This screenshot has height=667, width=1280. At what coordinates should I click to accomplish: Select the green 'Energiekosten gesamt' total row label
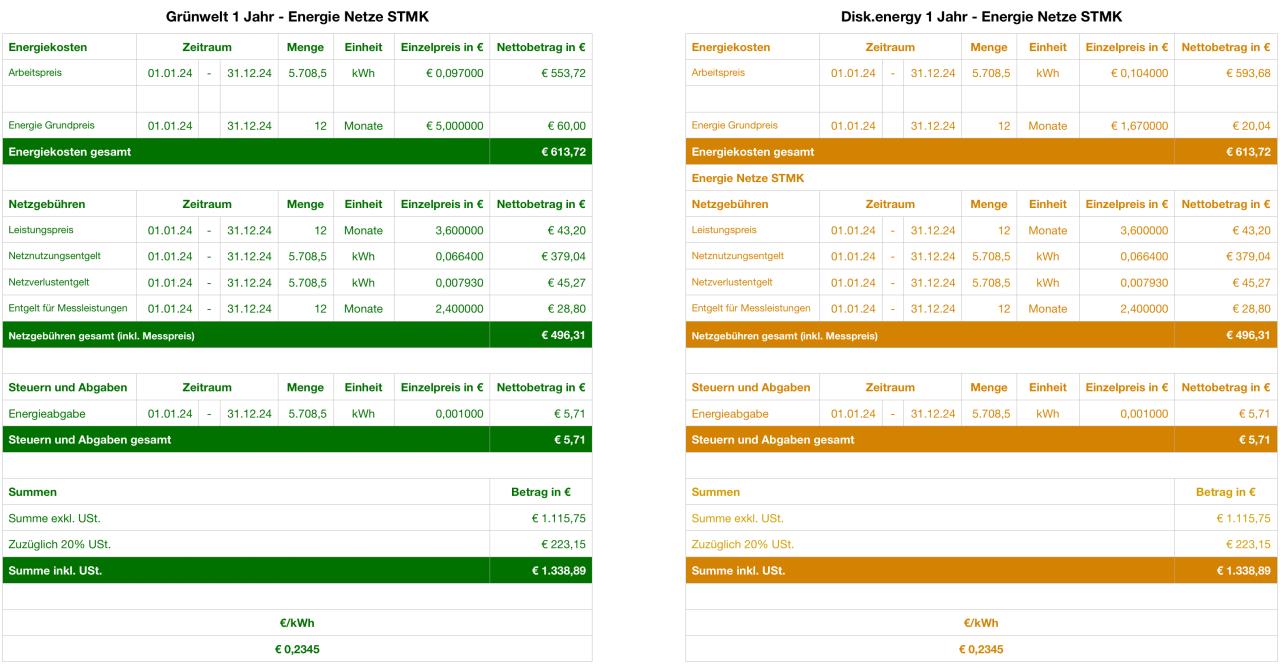point(70,152)
